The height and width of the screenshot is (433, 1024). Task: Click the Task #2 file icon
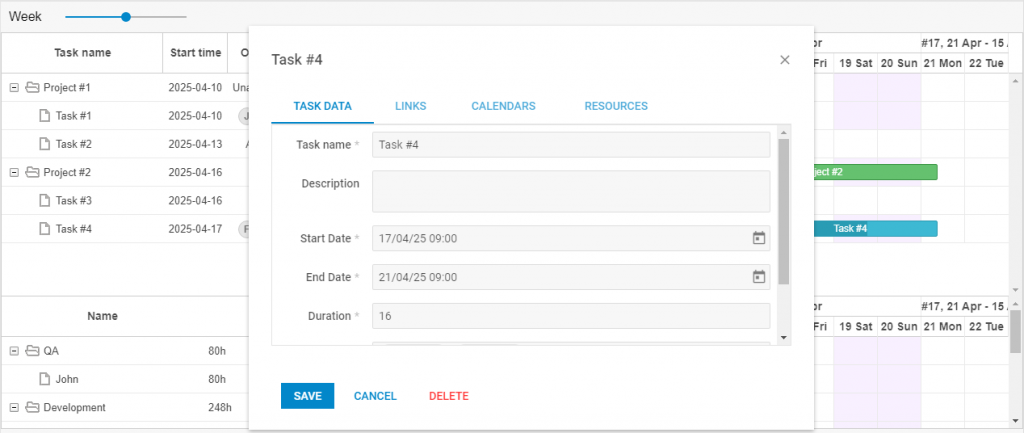coord(44,144)
